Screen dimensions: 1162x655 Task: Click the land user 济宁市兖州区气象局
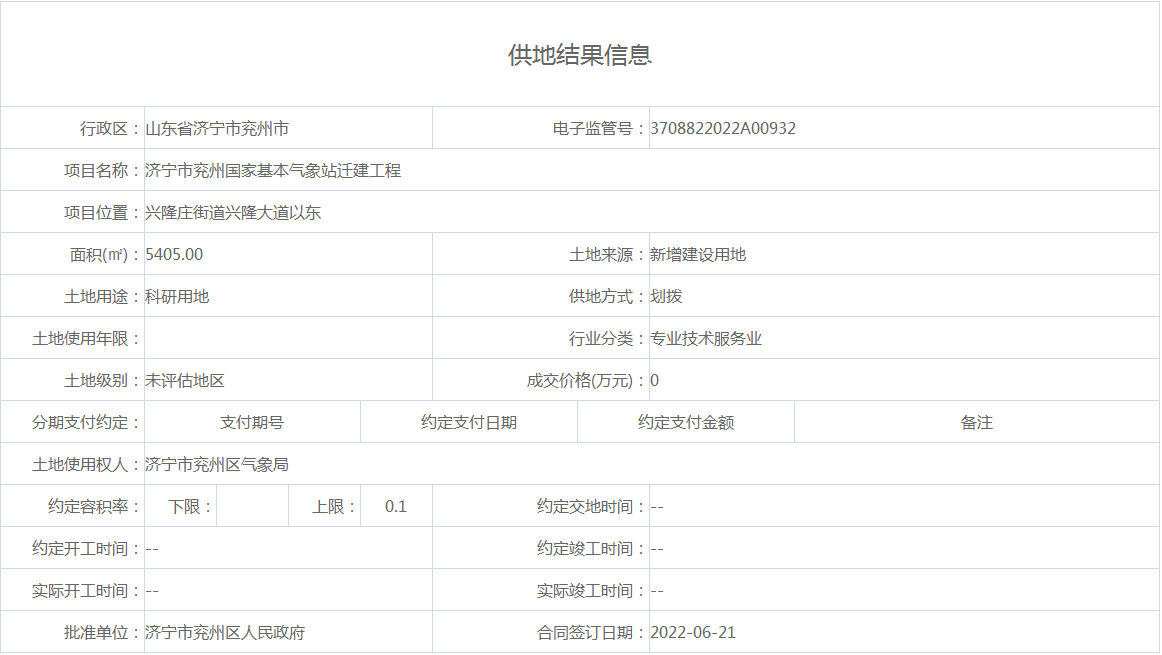[217, 464]
